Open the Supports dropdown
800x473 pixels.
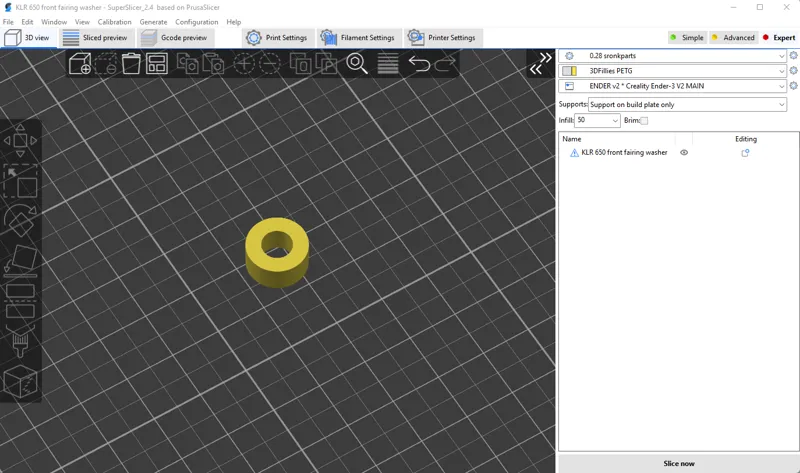click(687, 105)
